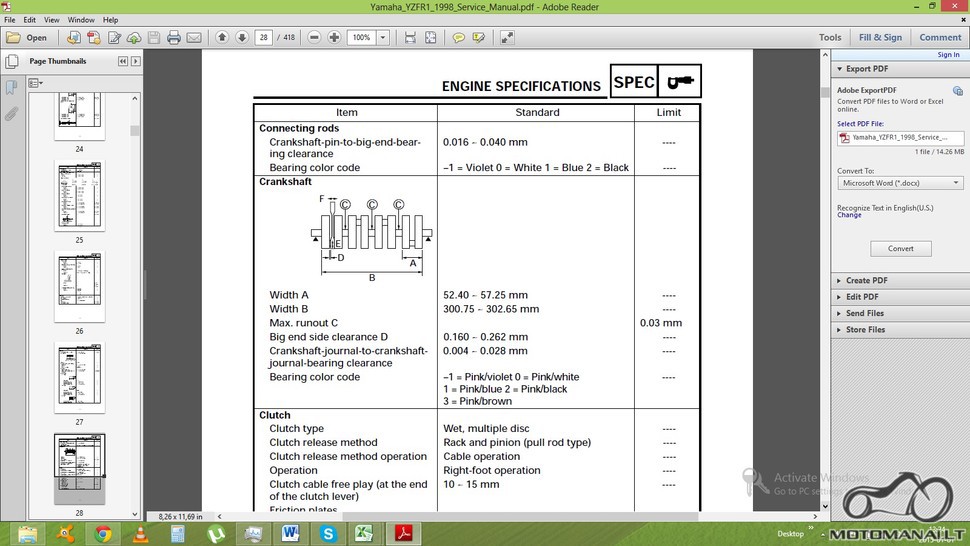Open the Attachments paperclip panel
This screenshot has height=546, width=970.
tap(11, 114)
